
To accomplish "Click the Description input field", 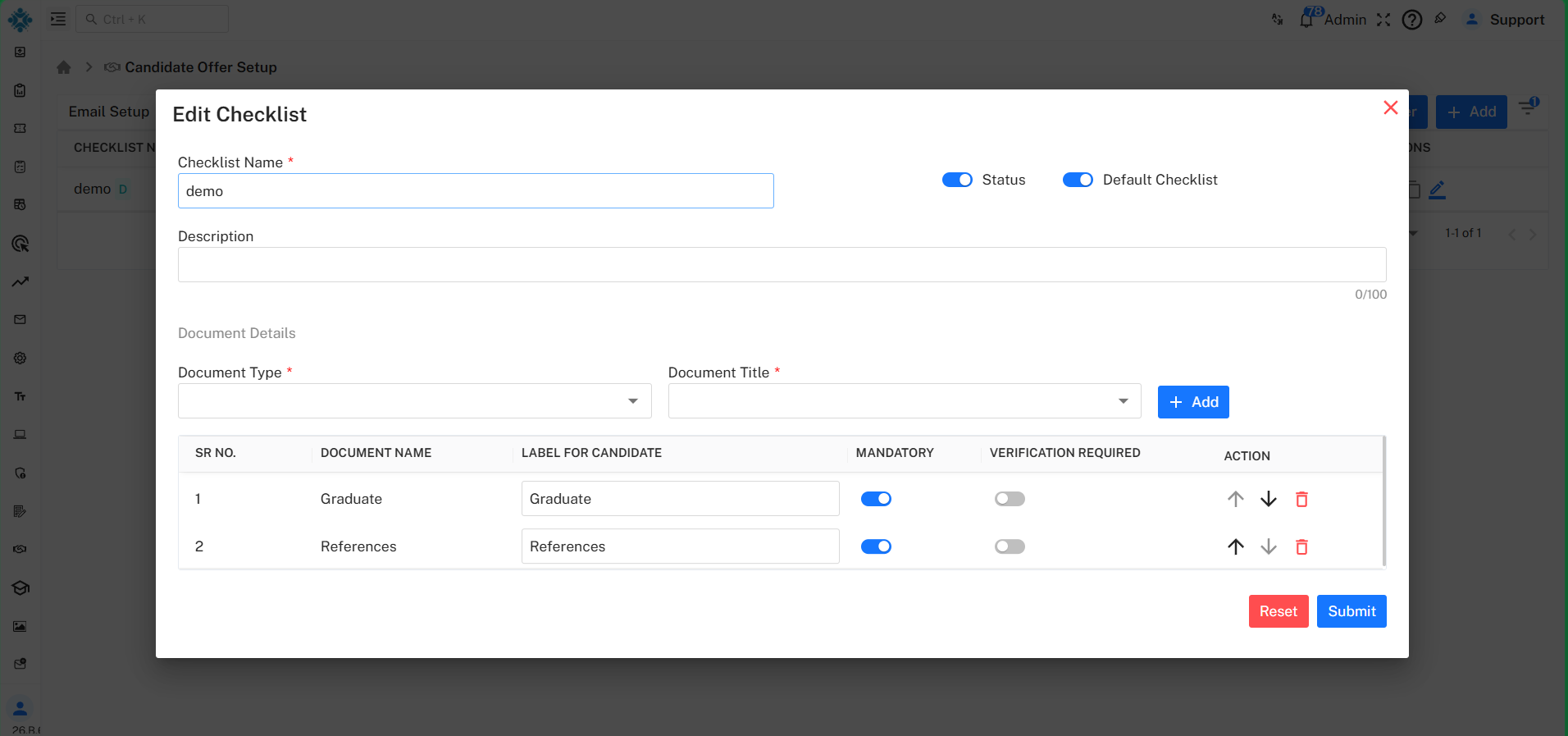I will [x=782, y=264].
